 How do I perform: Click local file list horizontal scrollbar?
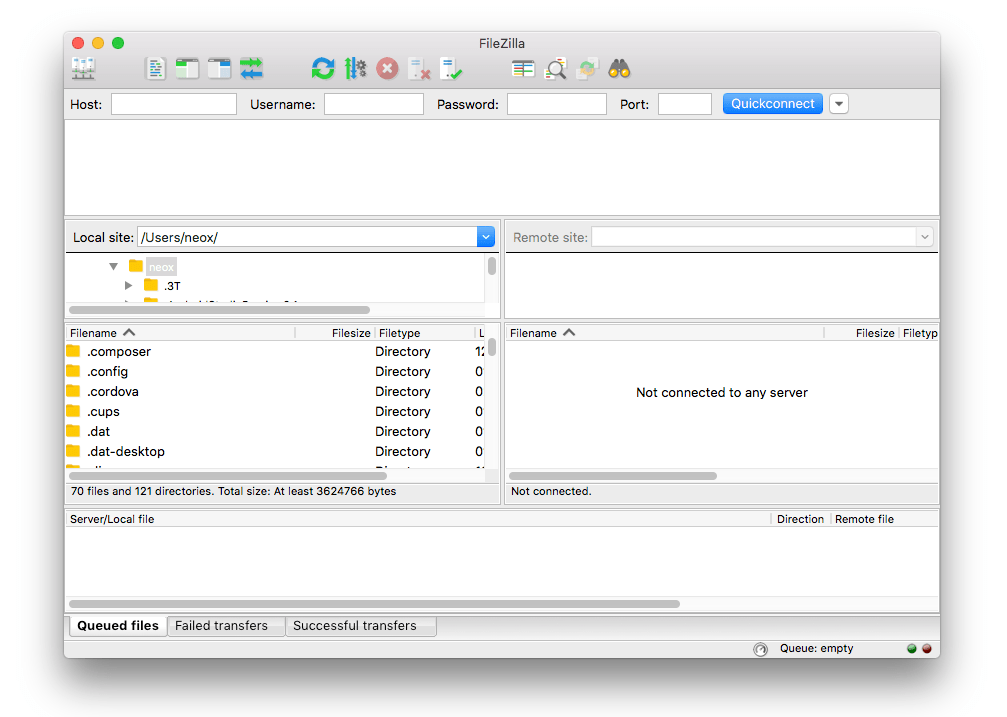pos(227,476)
